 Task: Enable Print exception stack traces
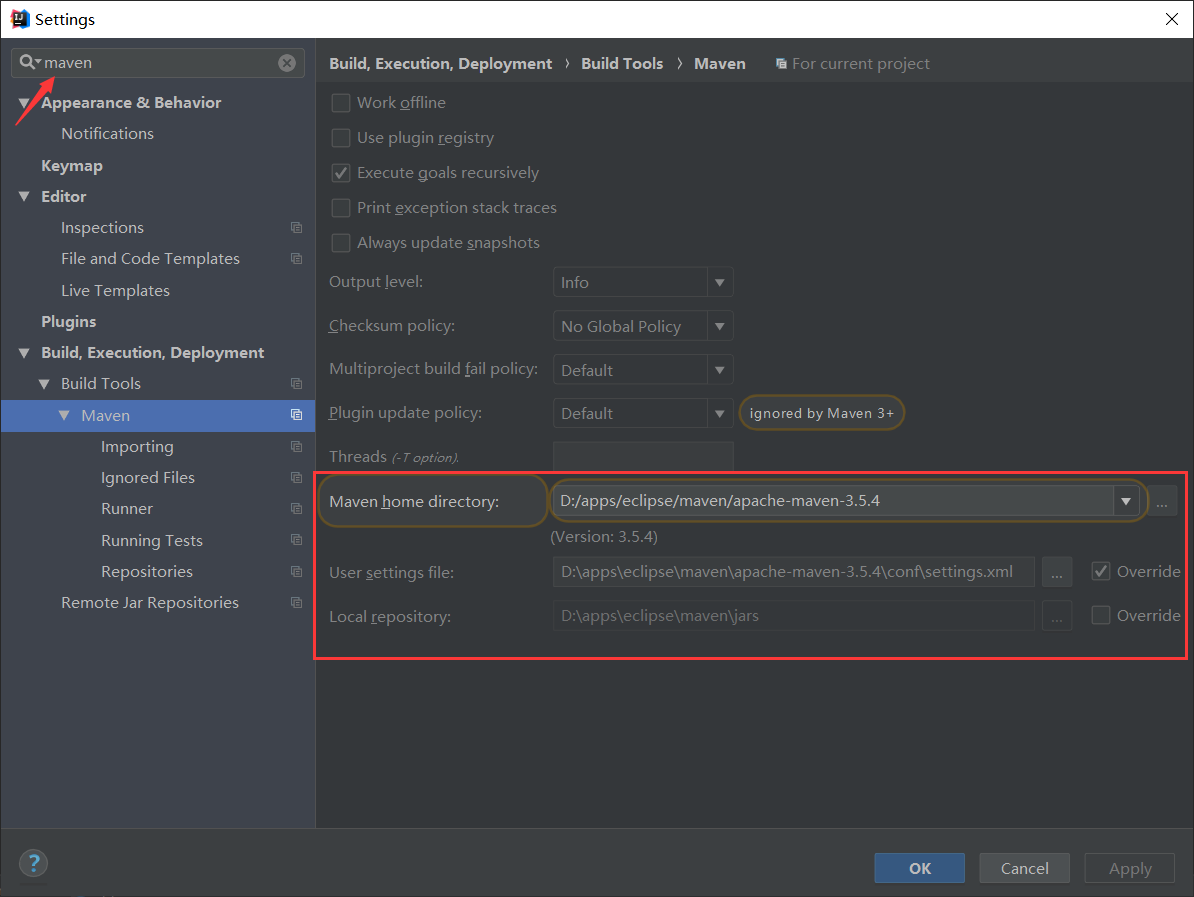[x=340, y=208]
